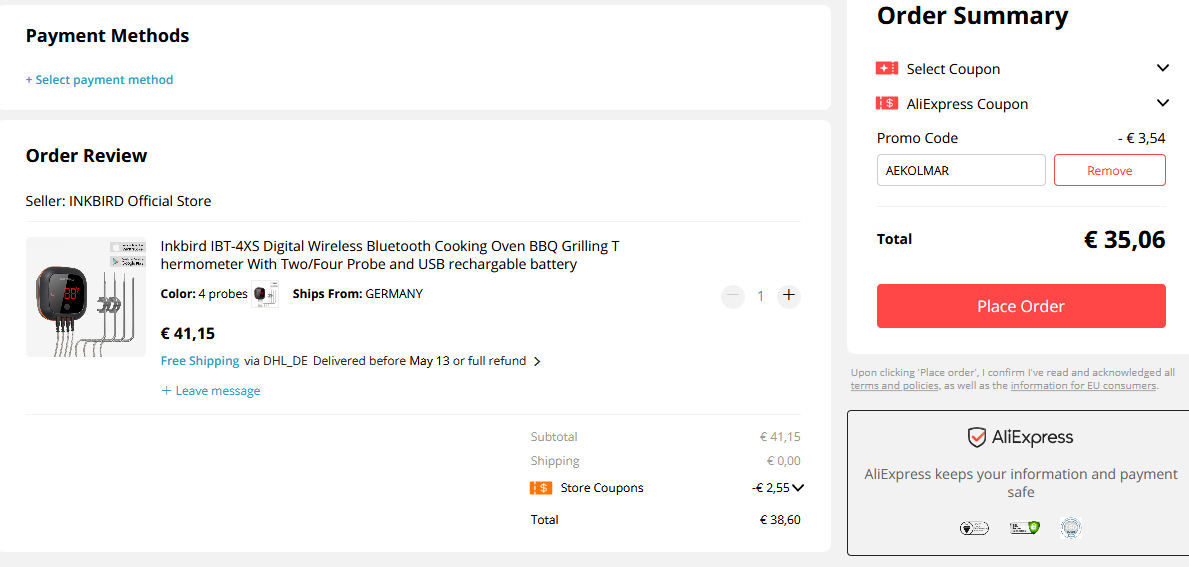
Task: Click Select payment method link
Action: [99, 80]
